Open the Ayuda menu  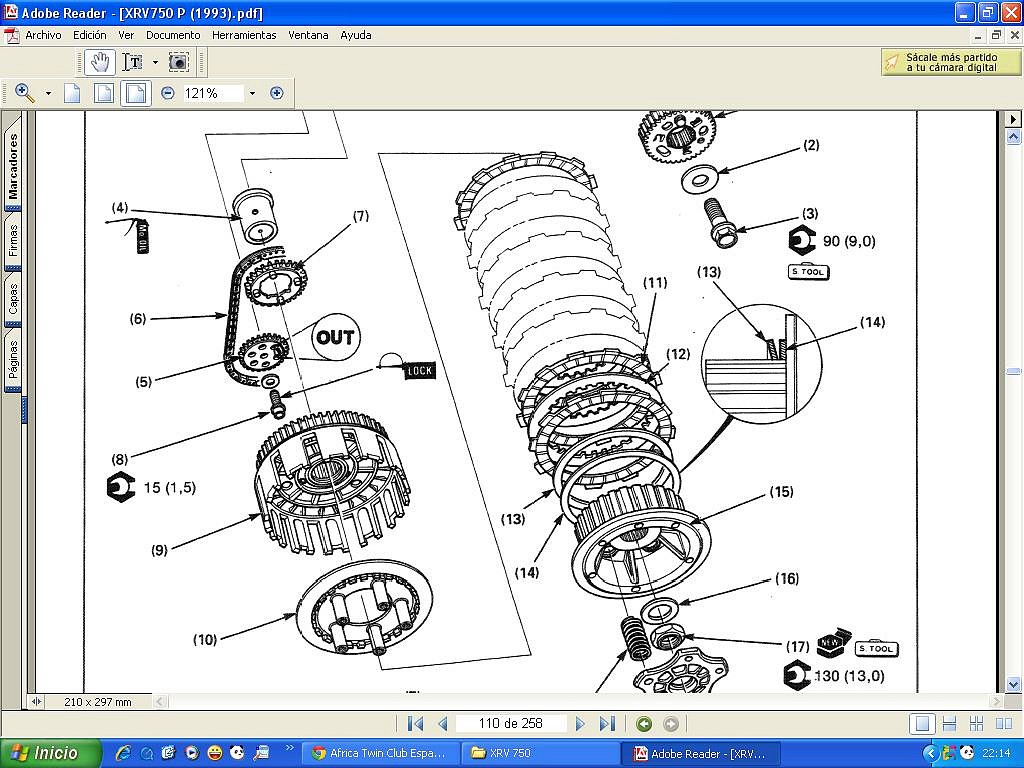[x=356, y=35]
